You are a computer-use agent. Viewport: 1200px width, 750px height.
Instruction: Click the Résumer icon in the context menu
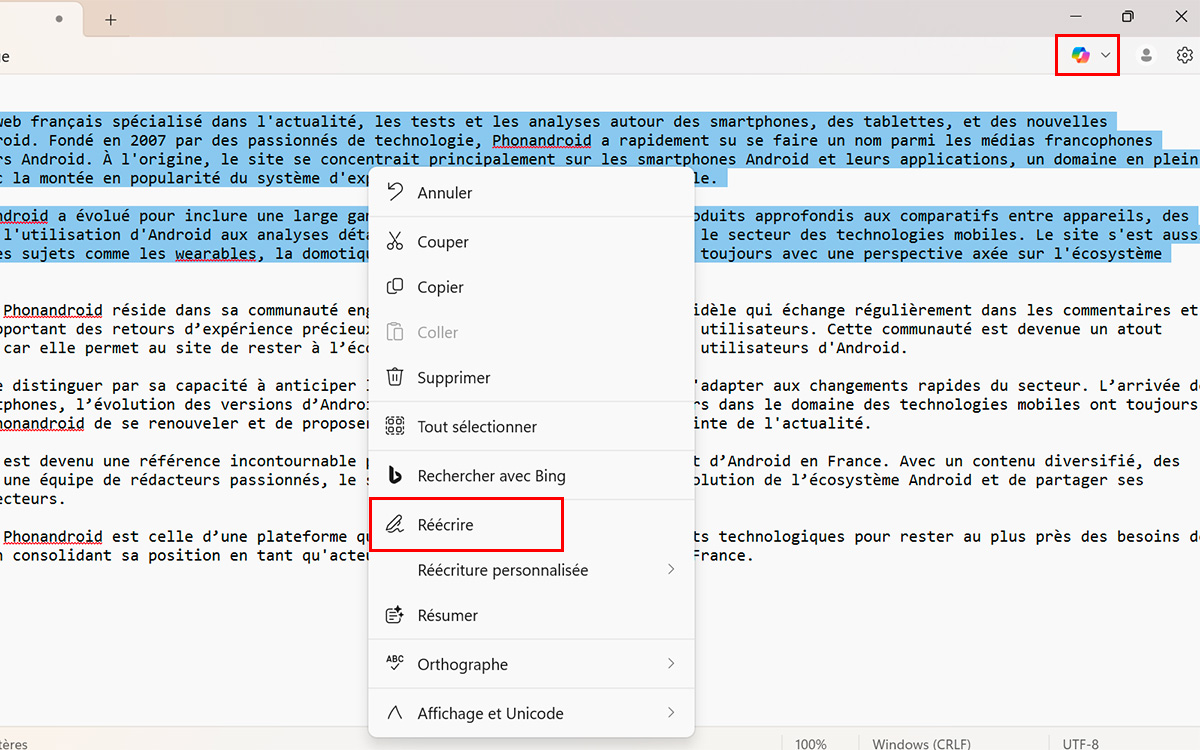coord(395,615)
